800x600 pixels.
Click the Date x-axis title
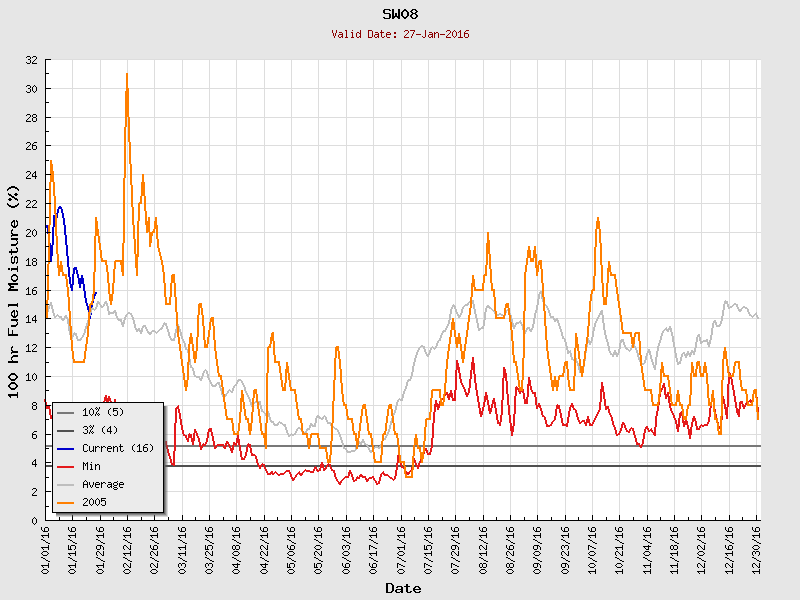click(403, 588)
